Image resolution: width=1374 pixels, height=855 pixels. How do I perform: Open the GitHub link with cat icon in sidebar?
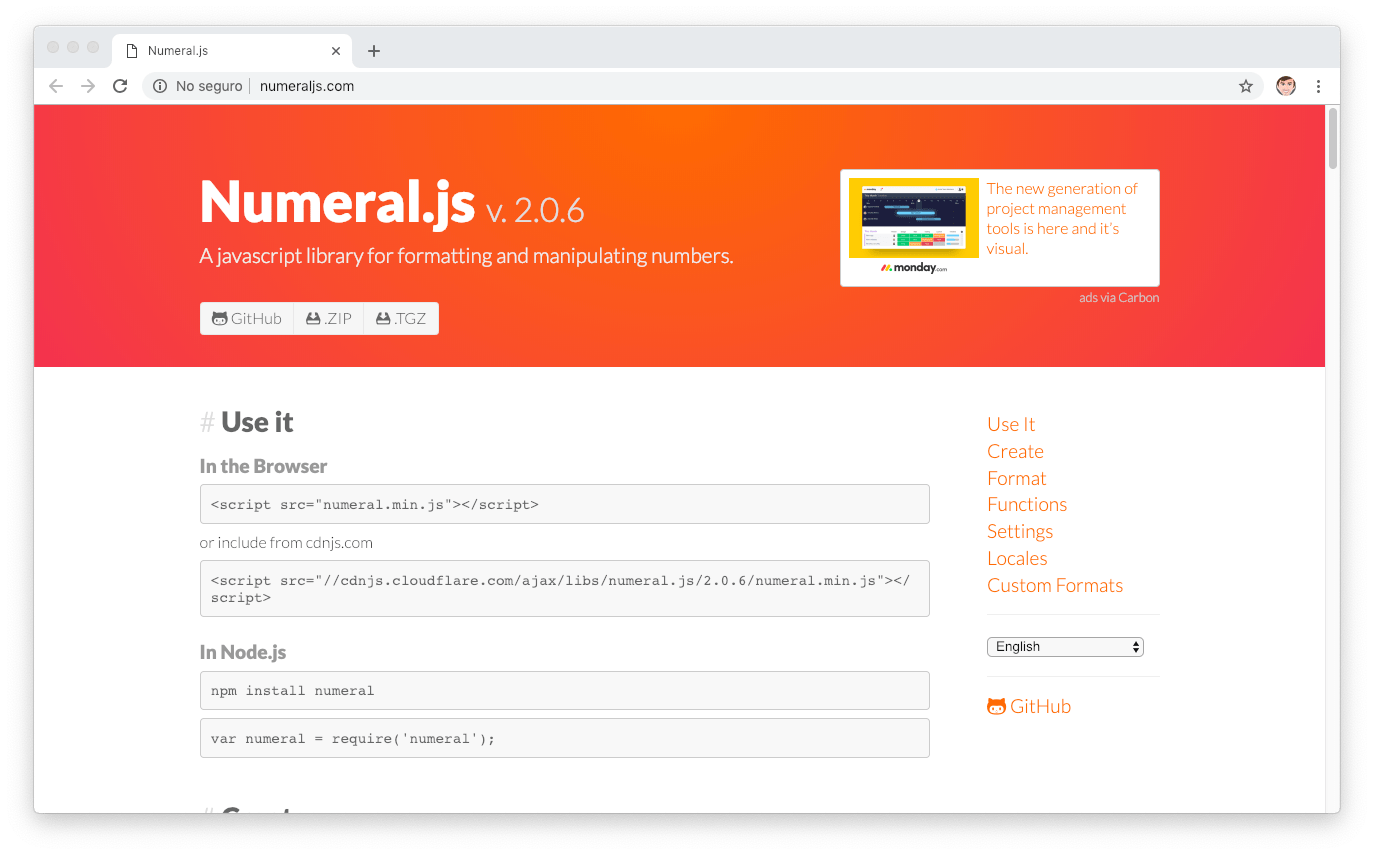(x=1029, y=706)
